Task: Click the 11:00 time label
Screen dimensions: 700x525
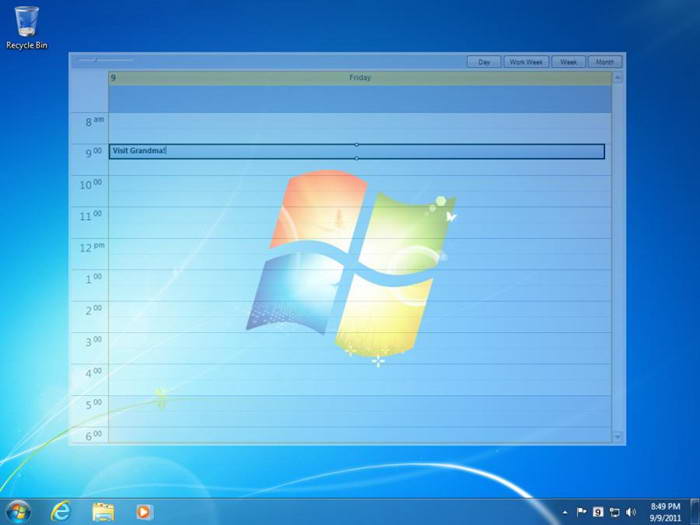Action: click(91, 216)
